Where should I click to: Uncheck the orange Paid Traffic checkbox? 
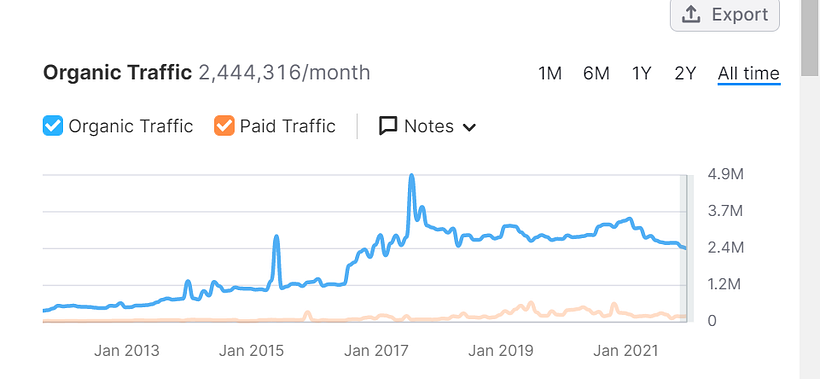tap(224, 126)
